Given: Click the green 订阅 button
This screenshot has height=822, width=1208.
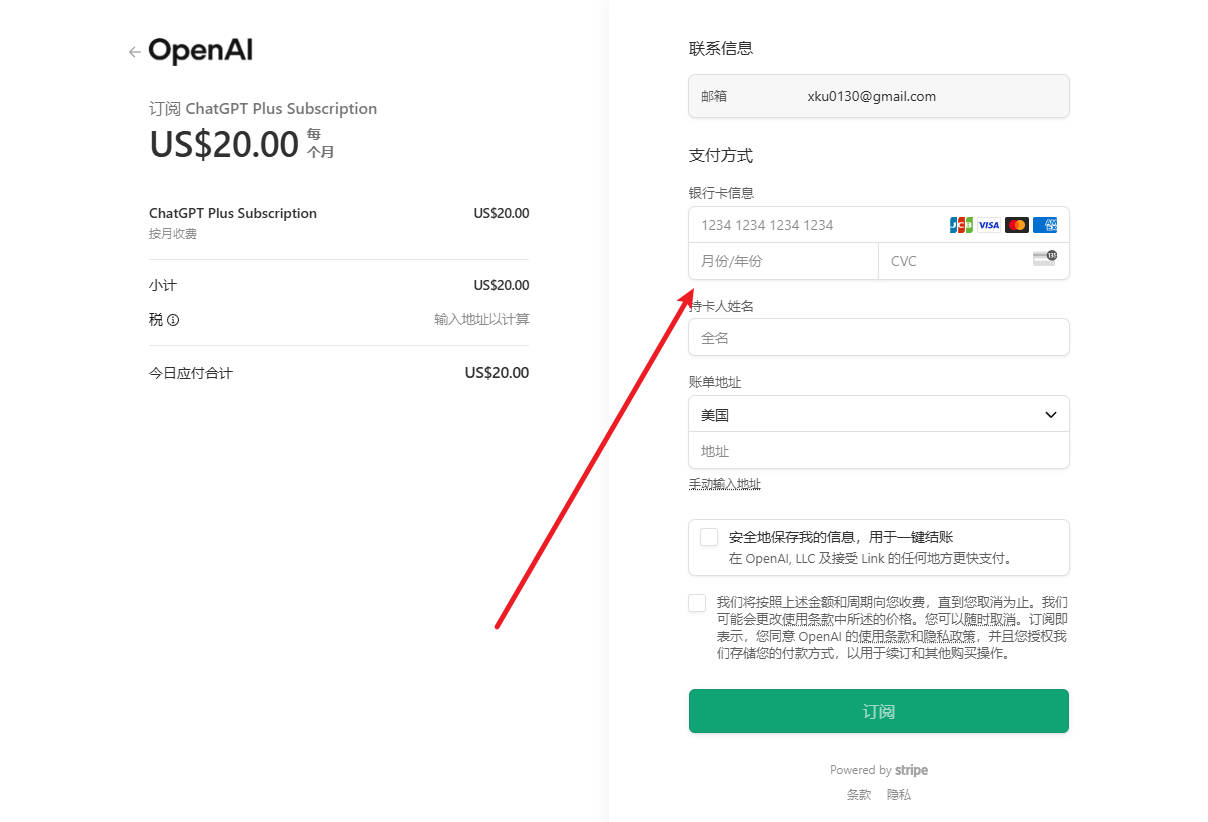Looking at the screenshot, I should coord(879,711).
